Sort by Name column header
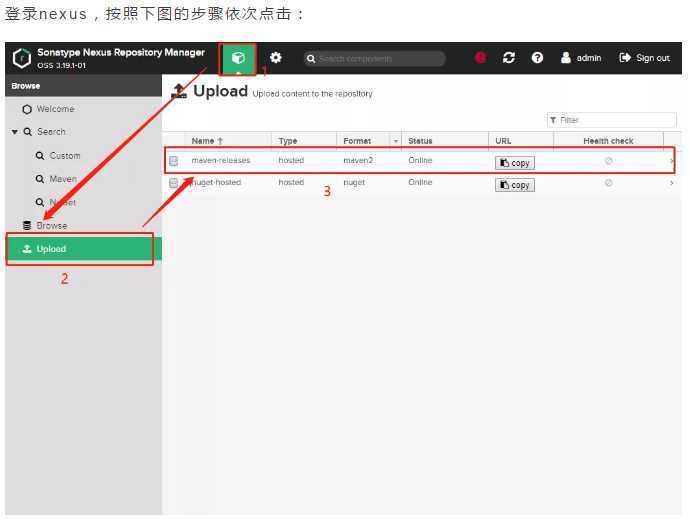This screenshot has height=525, width=690. click(228, 141)
